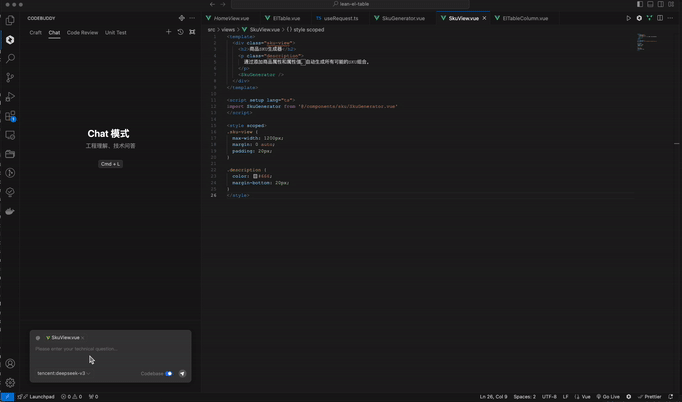This screenshot has height=402, width=682.
Task: Switch to the Code Review tab
Action: pyautogui.click(x=82, y=33)
